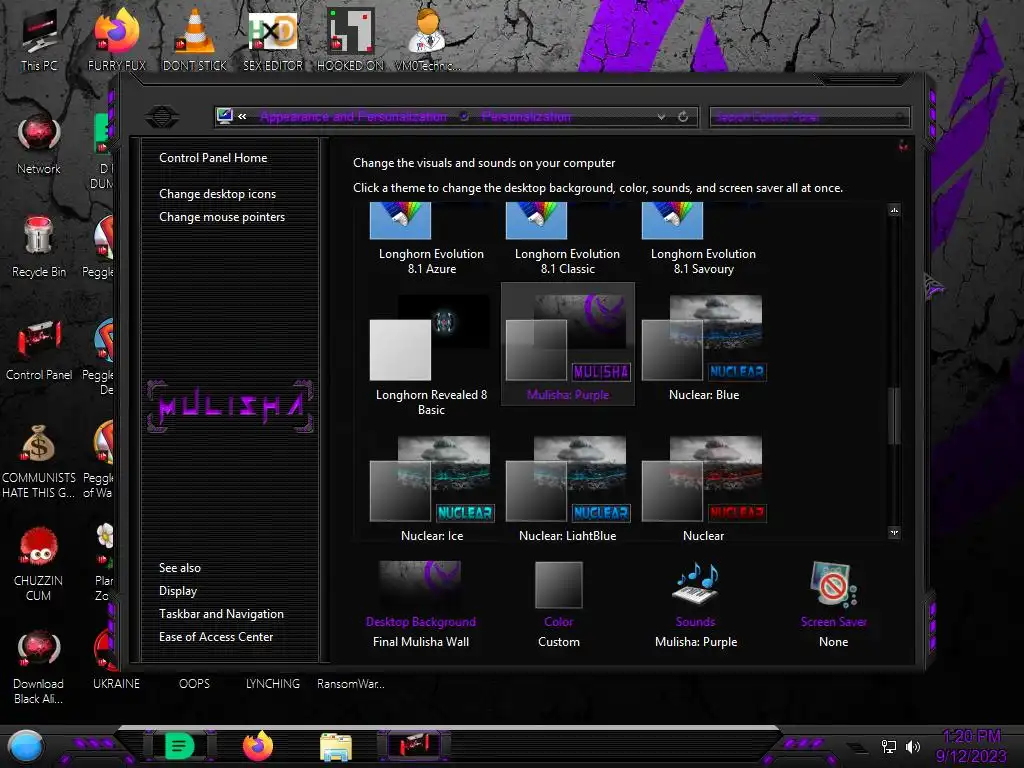Open Control Panel Home link
This screenshot has width=1024, height=768.
pyautogui.click(x=213, y=157)
